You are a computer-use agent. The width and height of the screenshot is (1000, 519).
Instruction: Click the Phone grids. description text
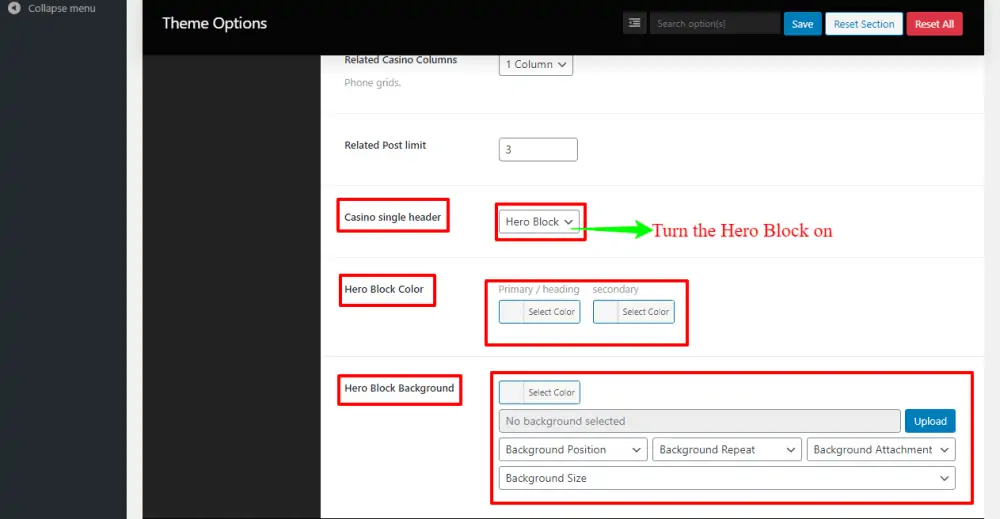pyautogui.click(x=372, y=82)
